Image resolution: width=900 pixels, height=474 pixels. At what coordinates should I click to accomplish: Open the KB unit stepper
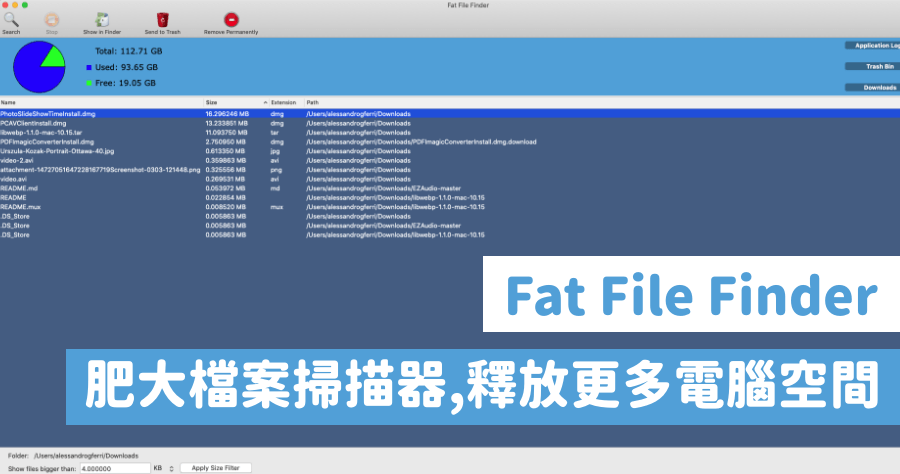[171, 468]
